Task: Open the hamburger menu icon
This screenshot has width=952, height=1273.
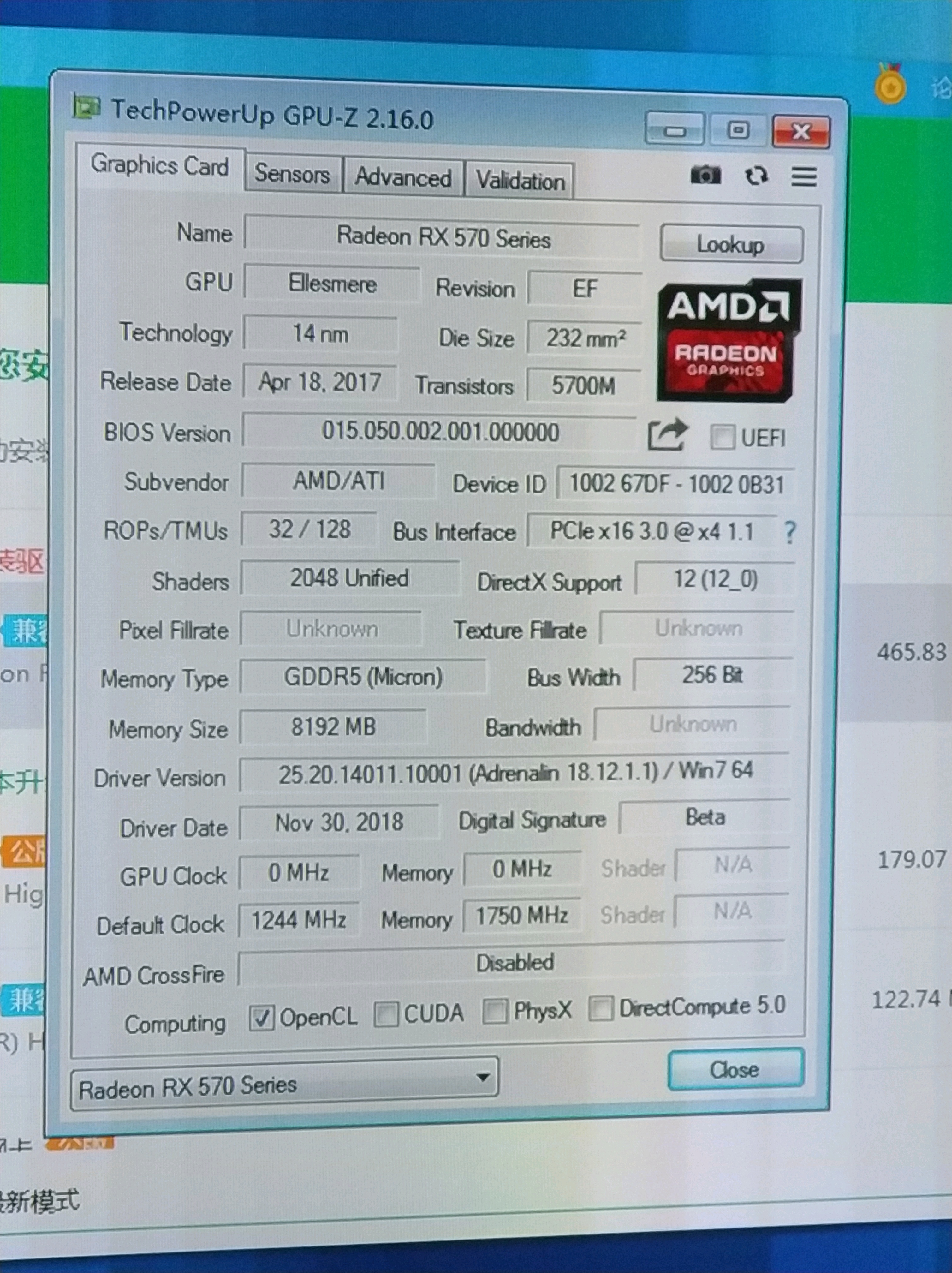Action: click(804, 176)
